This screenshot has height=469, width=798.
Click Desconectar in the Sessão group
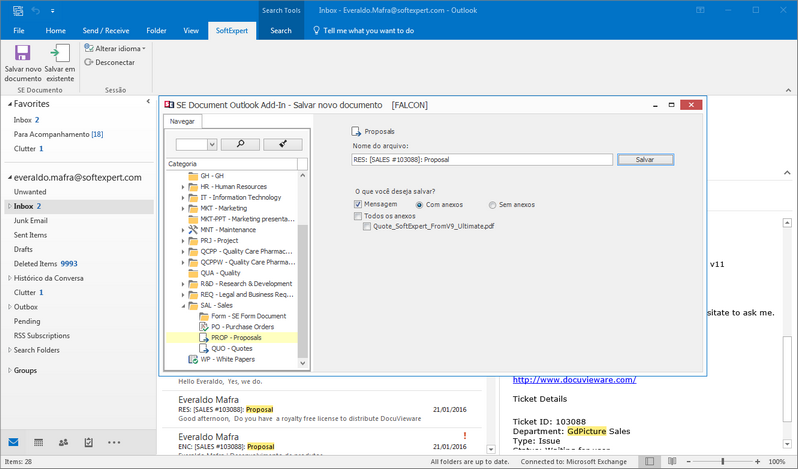(110, 62)
